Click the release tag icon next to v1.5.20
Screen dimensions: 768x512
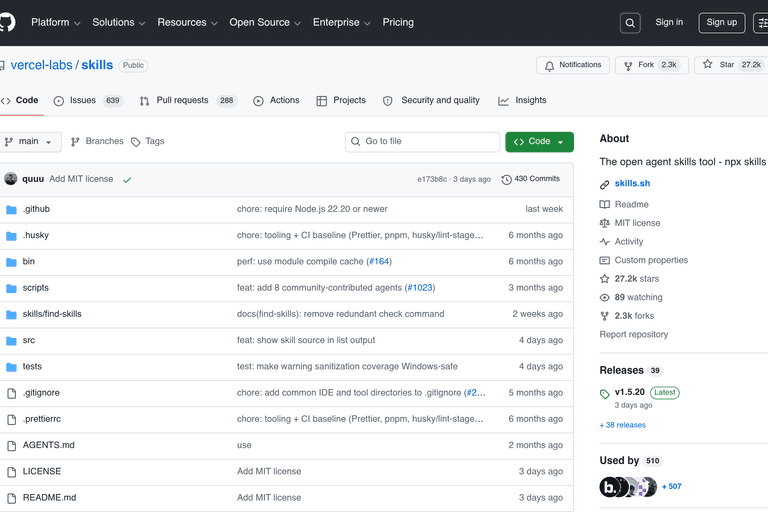(x=604, y=394)
